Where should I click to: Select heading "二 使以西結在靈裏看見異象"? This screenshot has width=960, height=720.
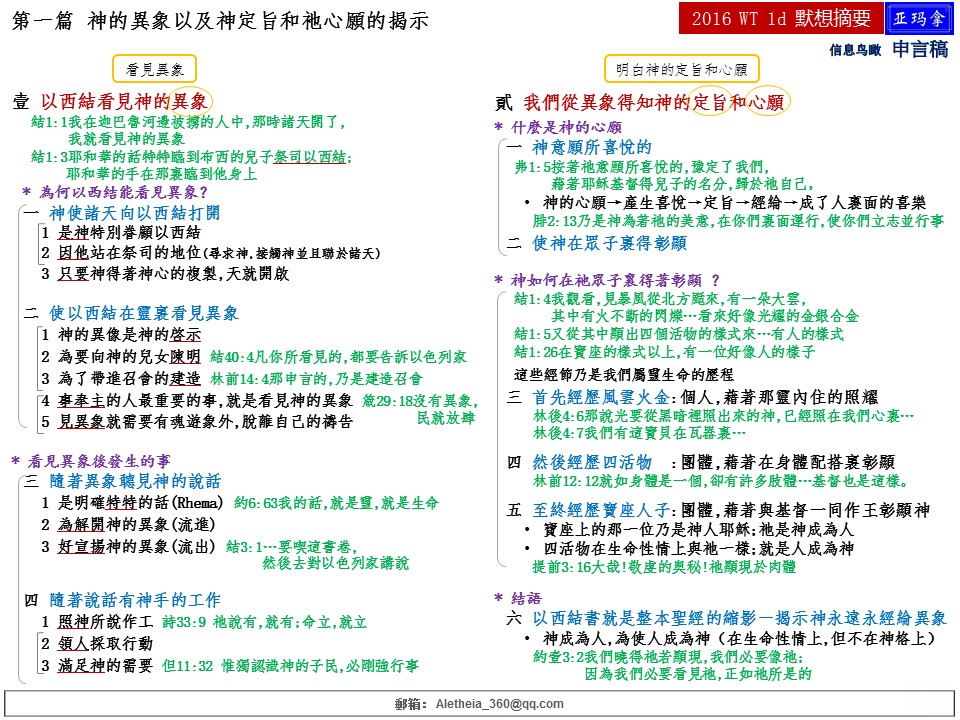[x=130, y=313]
